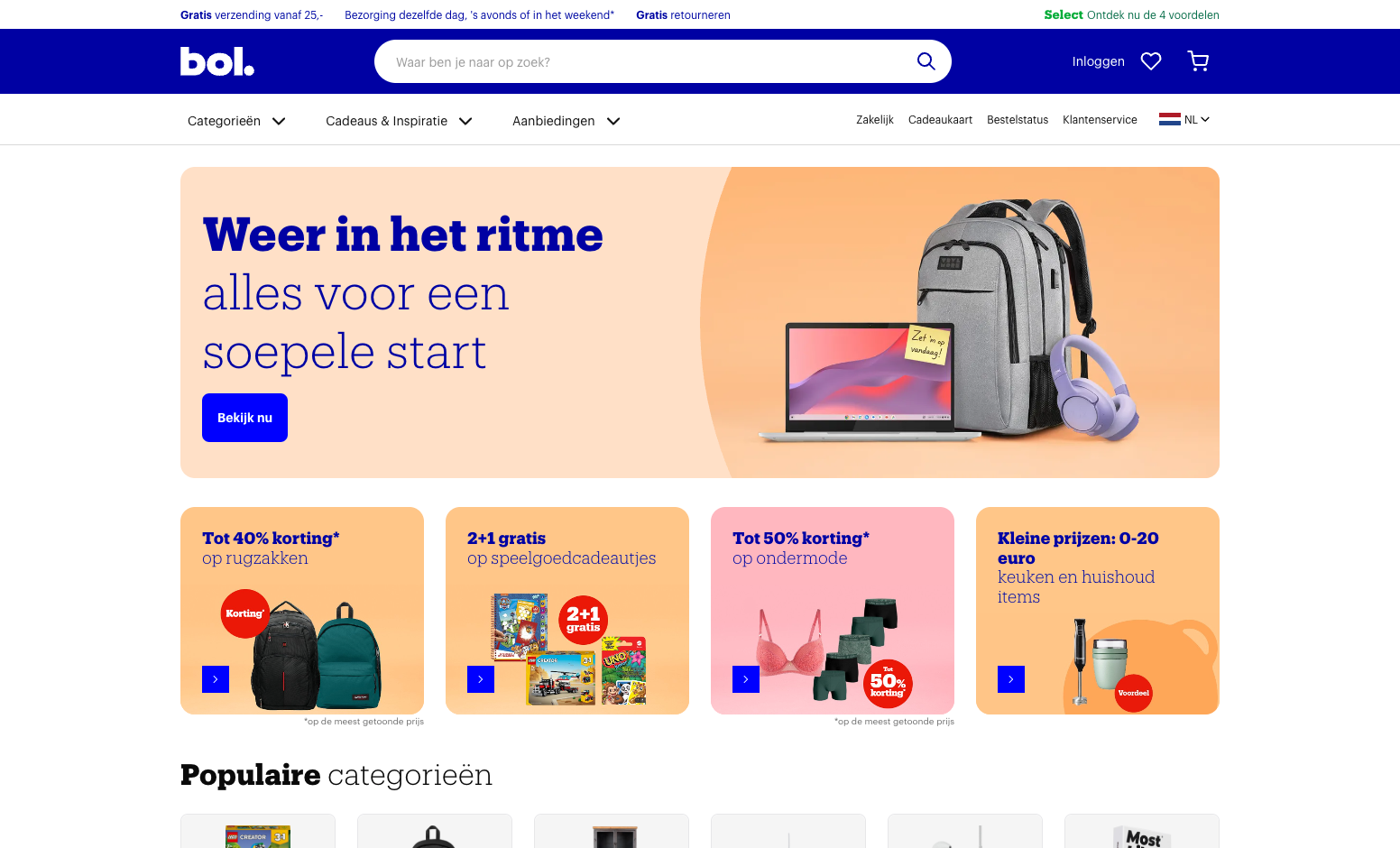Click Select Ontdek nu de 4 voordelen

click(1131, 14)
